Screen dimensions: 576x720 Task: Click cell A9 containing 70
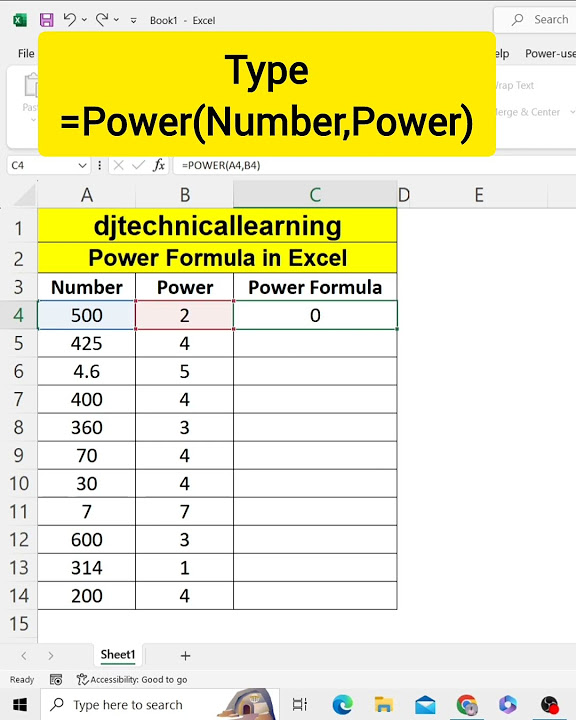(x=87, y=456)
